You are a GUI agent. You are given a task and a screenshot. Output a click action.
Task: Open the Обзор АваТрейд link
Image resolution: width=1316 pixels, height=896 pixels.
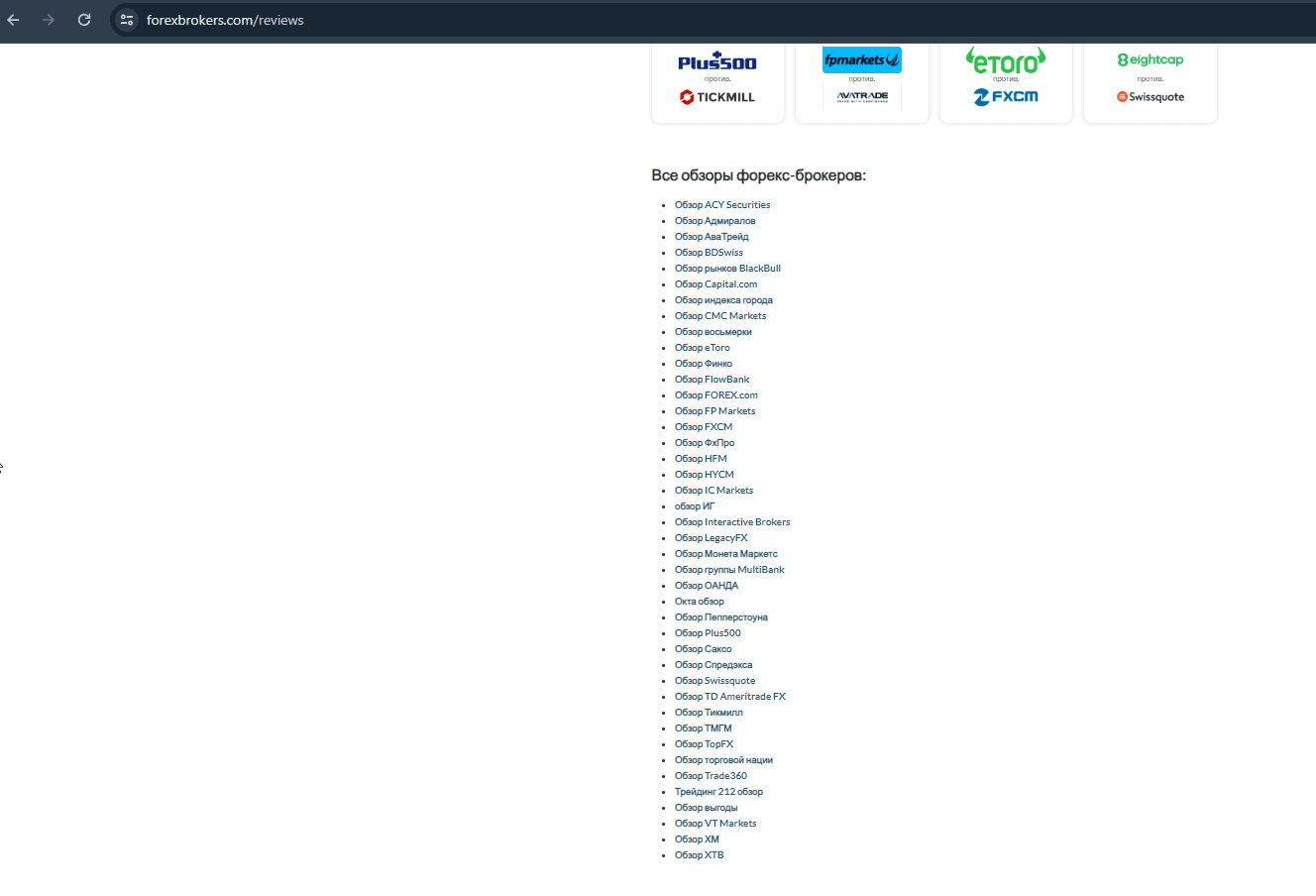(x=712, y=237)
